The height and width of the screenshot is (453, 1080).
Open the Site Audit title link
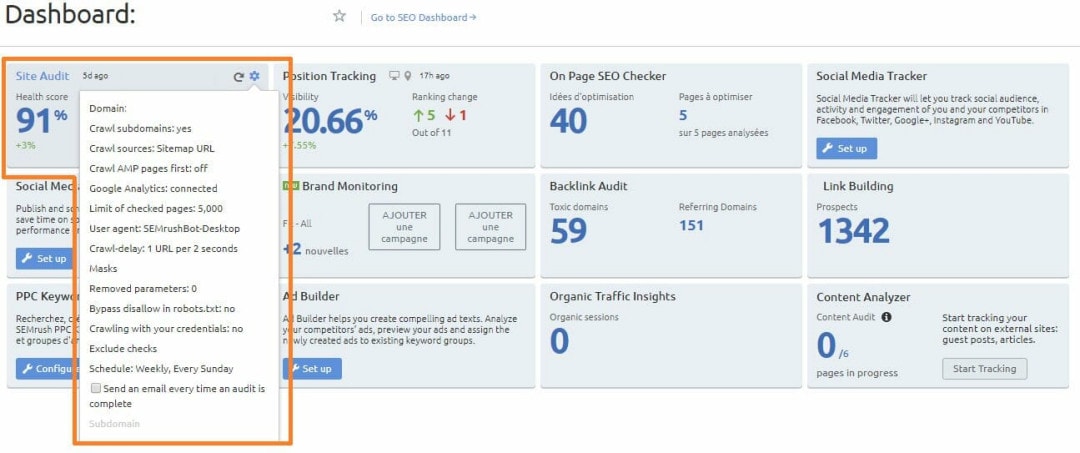tap(44, 76)
